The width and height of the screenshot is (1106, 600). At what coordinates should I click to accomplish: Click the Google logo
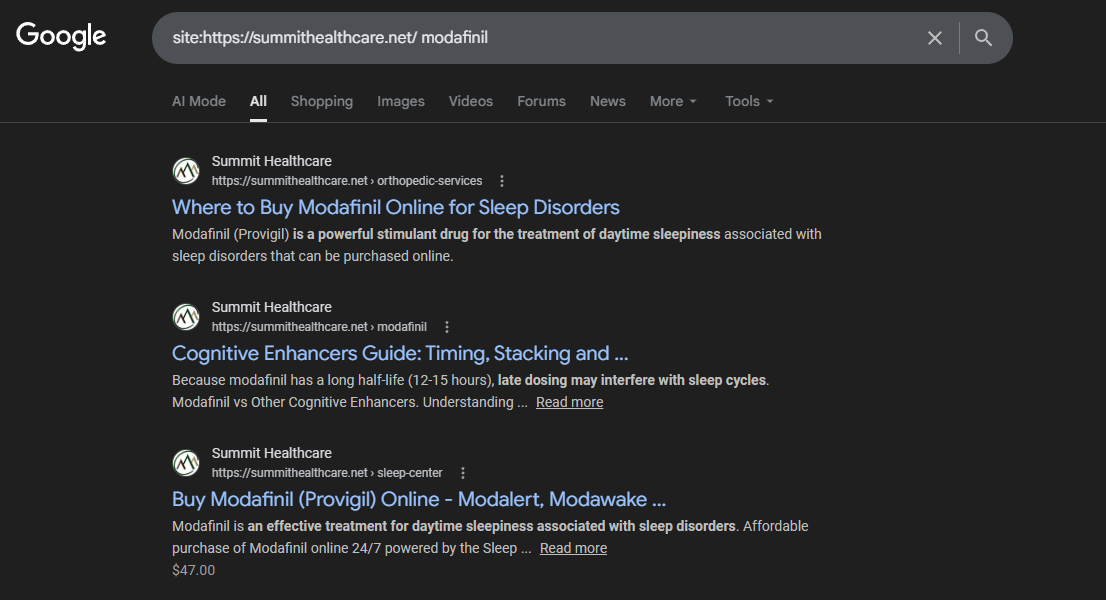[x=61, y=37]
